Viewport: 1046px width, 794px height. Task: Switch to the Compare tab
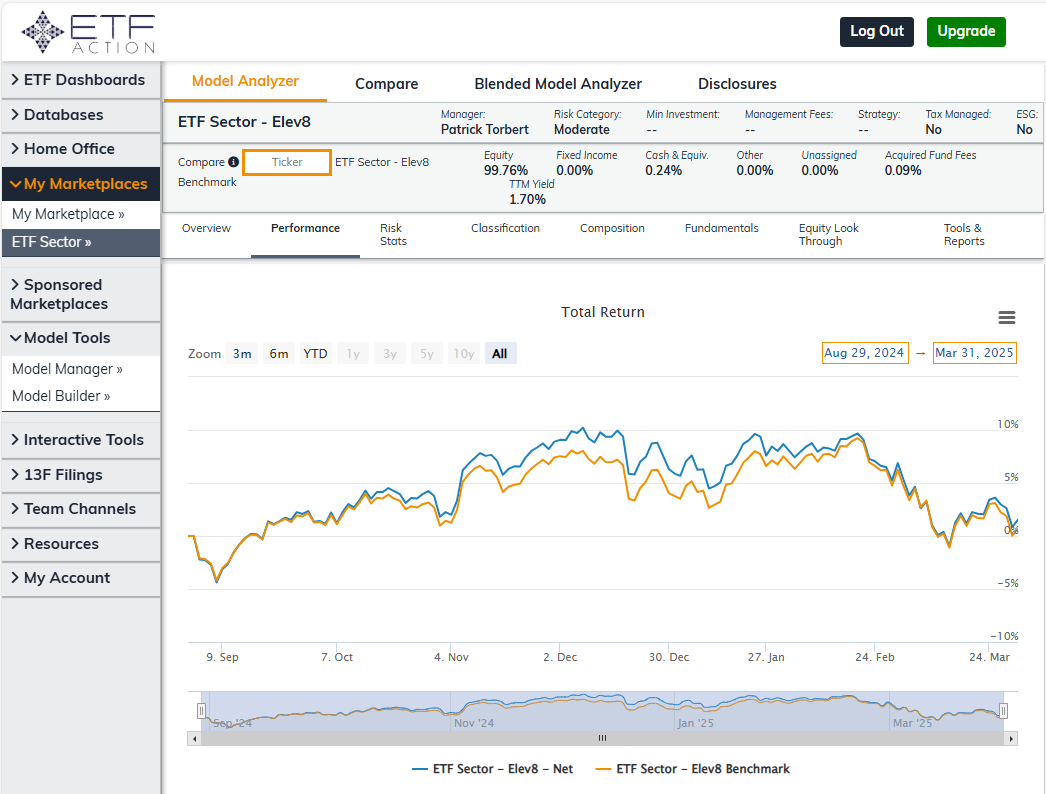click(386, 84)
